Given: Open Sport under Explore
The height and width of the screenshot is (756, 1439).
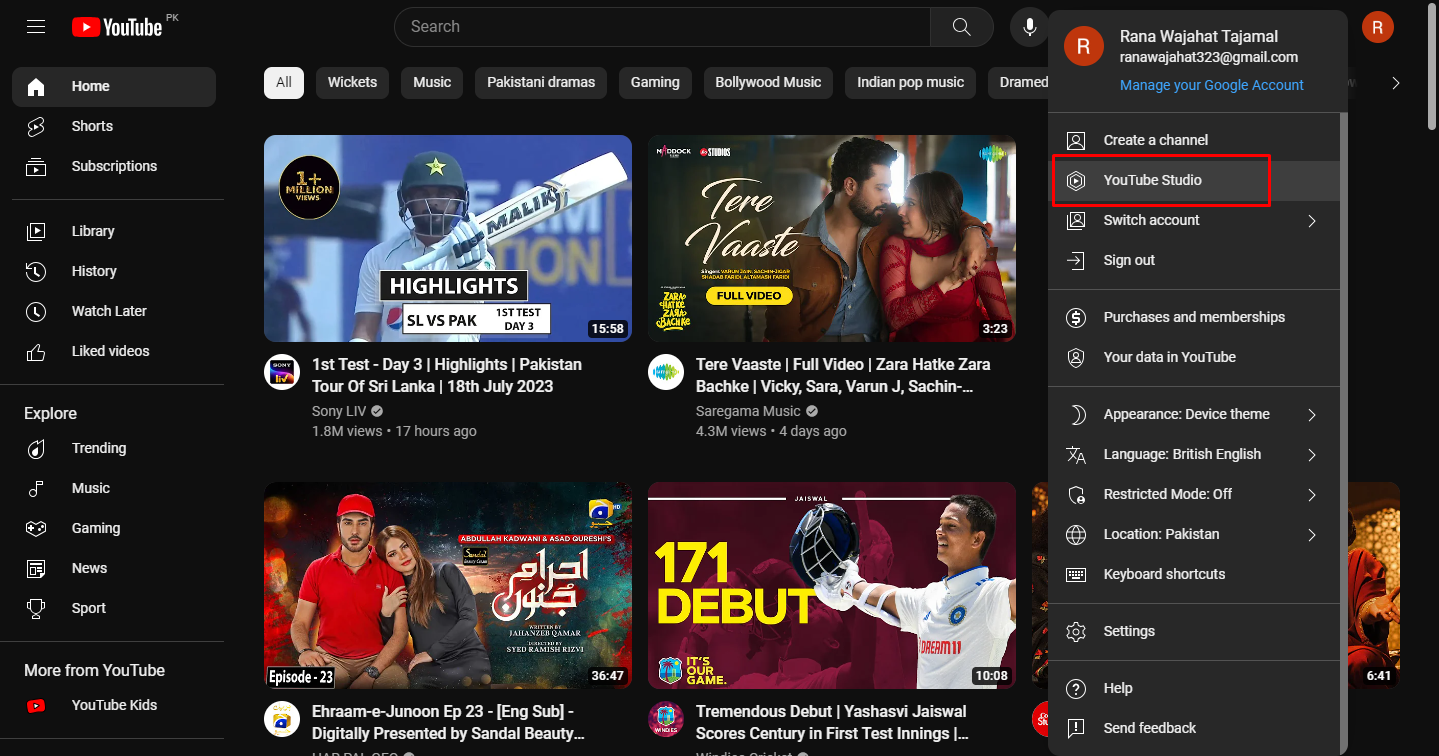Looking at the screenshot, I should coord(114,609).
